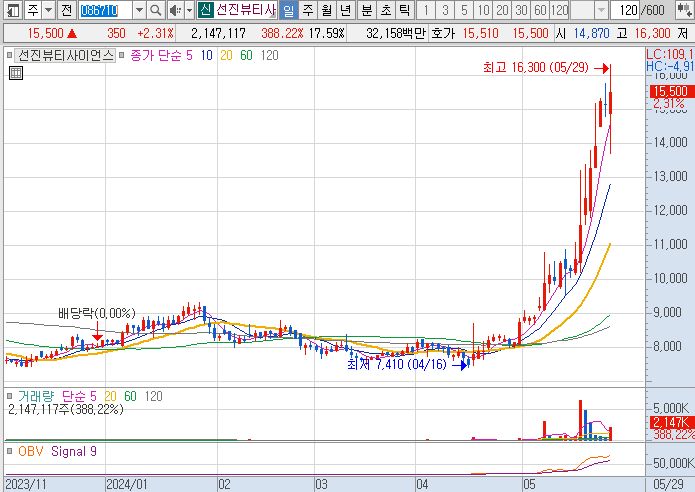Click the open price 14,870 value
Image resolution: width=695 pixels, height=492 pixels.
click(x=591, y=33)
